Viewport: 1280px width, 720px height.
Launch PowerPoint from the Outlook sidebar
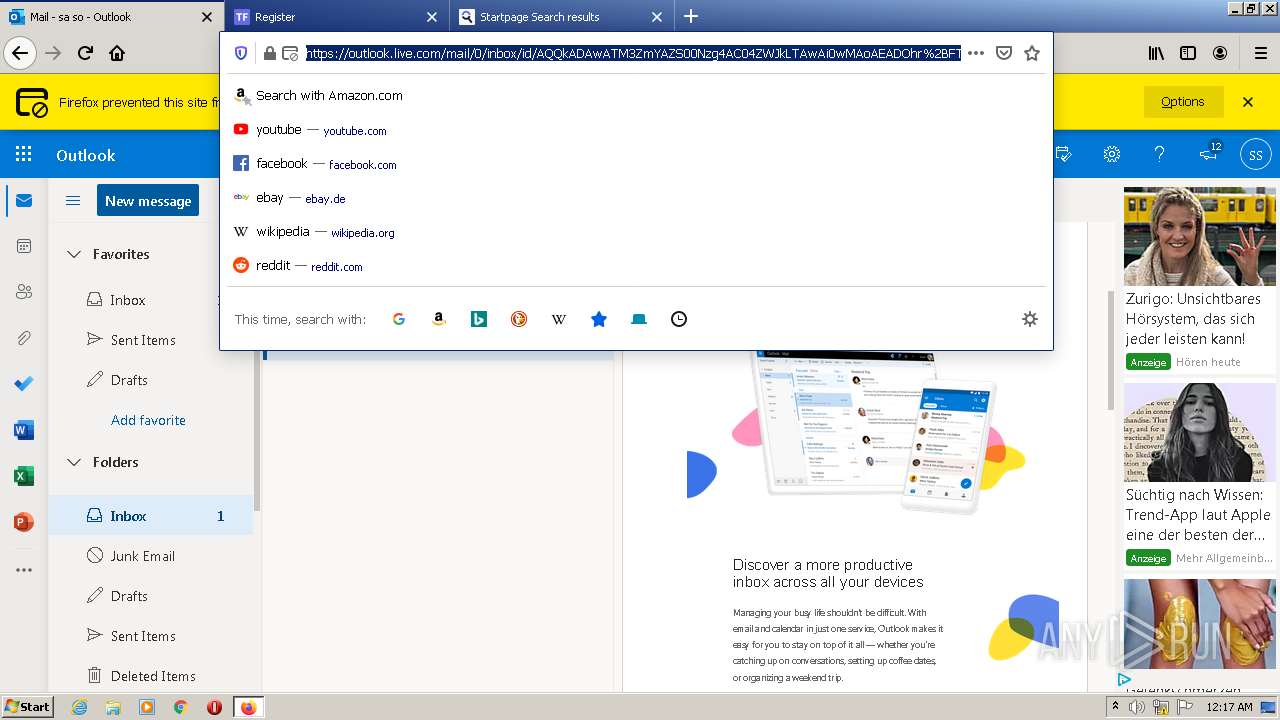(x=24, y=522)
